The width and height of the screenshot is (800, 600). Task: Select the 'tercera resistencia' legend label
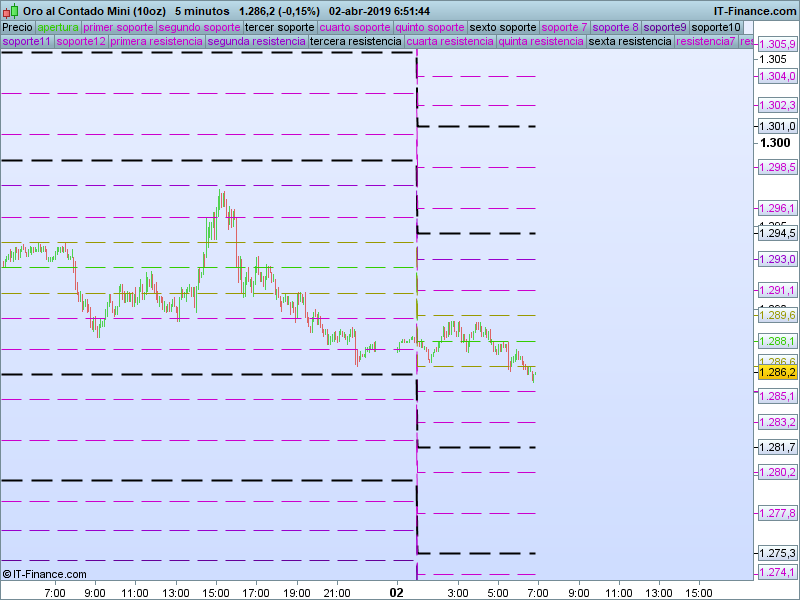(356, 42)
